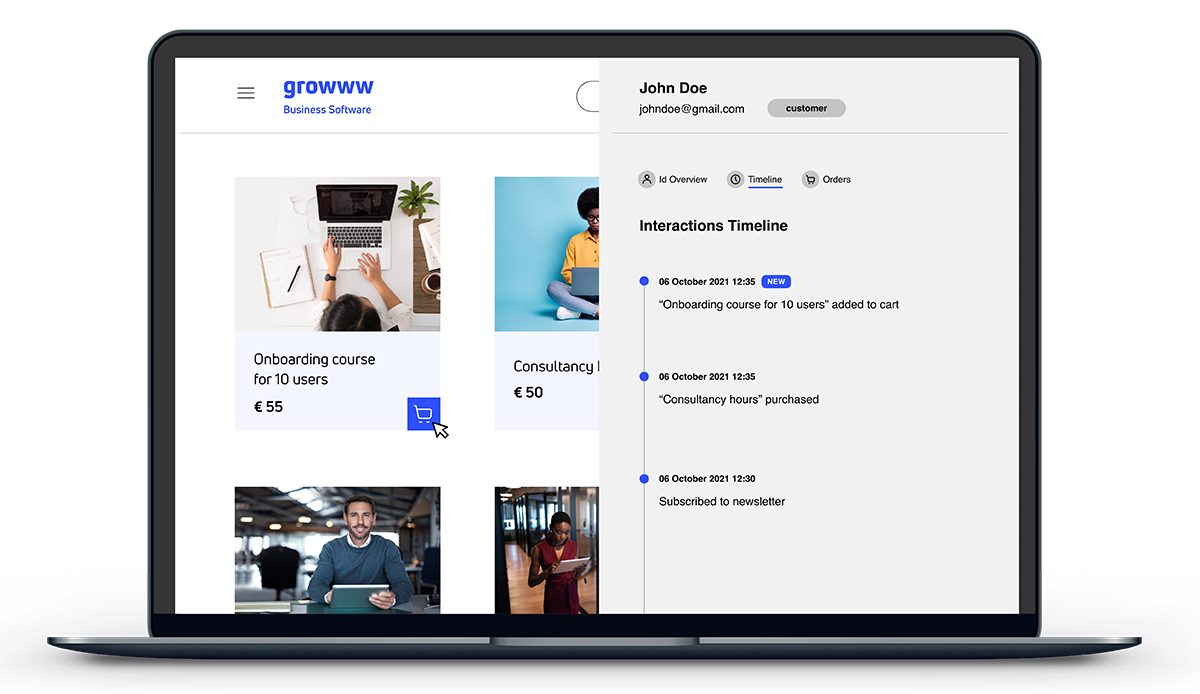Click the growww logo
This screenshot has width=1200, height=694.
328,89
